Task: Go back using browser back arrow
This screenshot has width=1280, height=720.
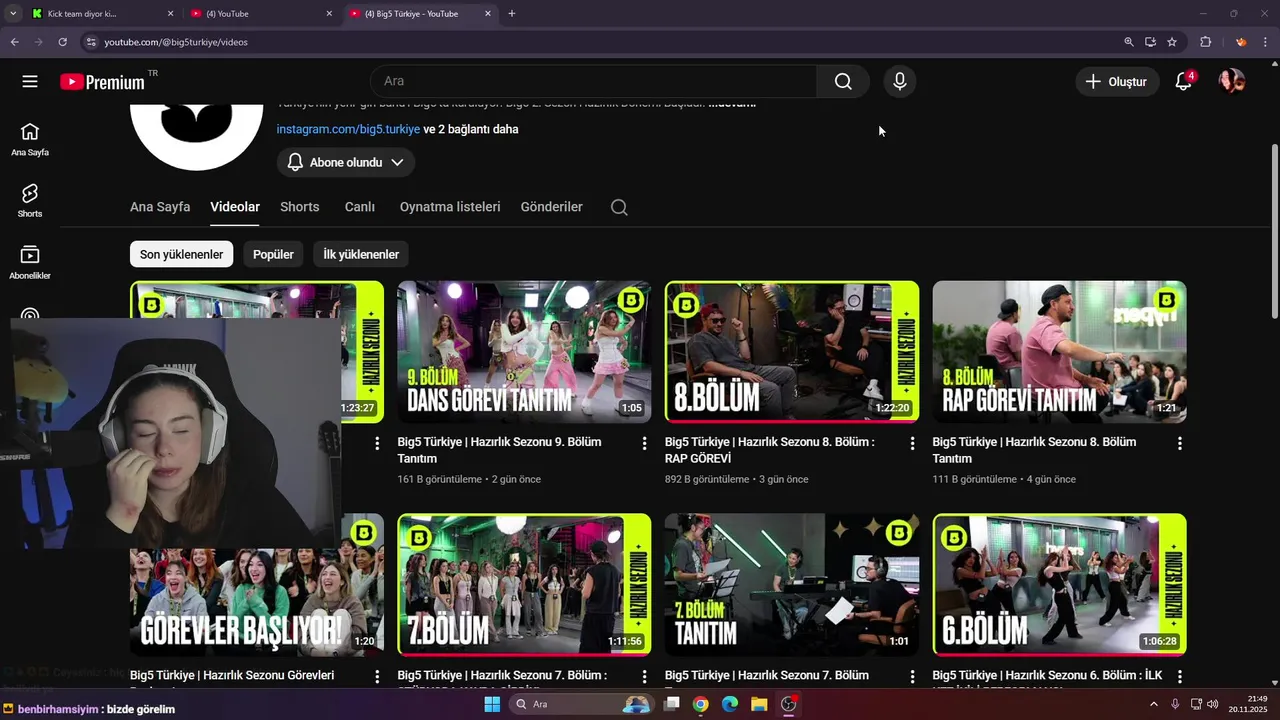Action: [x=14, y=42]
